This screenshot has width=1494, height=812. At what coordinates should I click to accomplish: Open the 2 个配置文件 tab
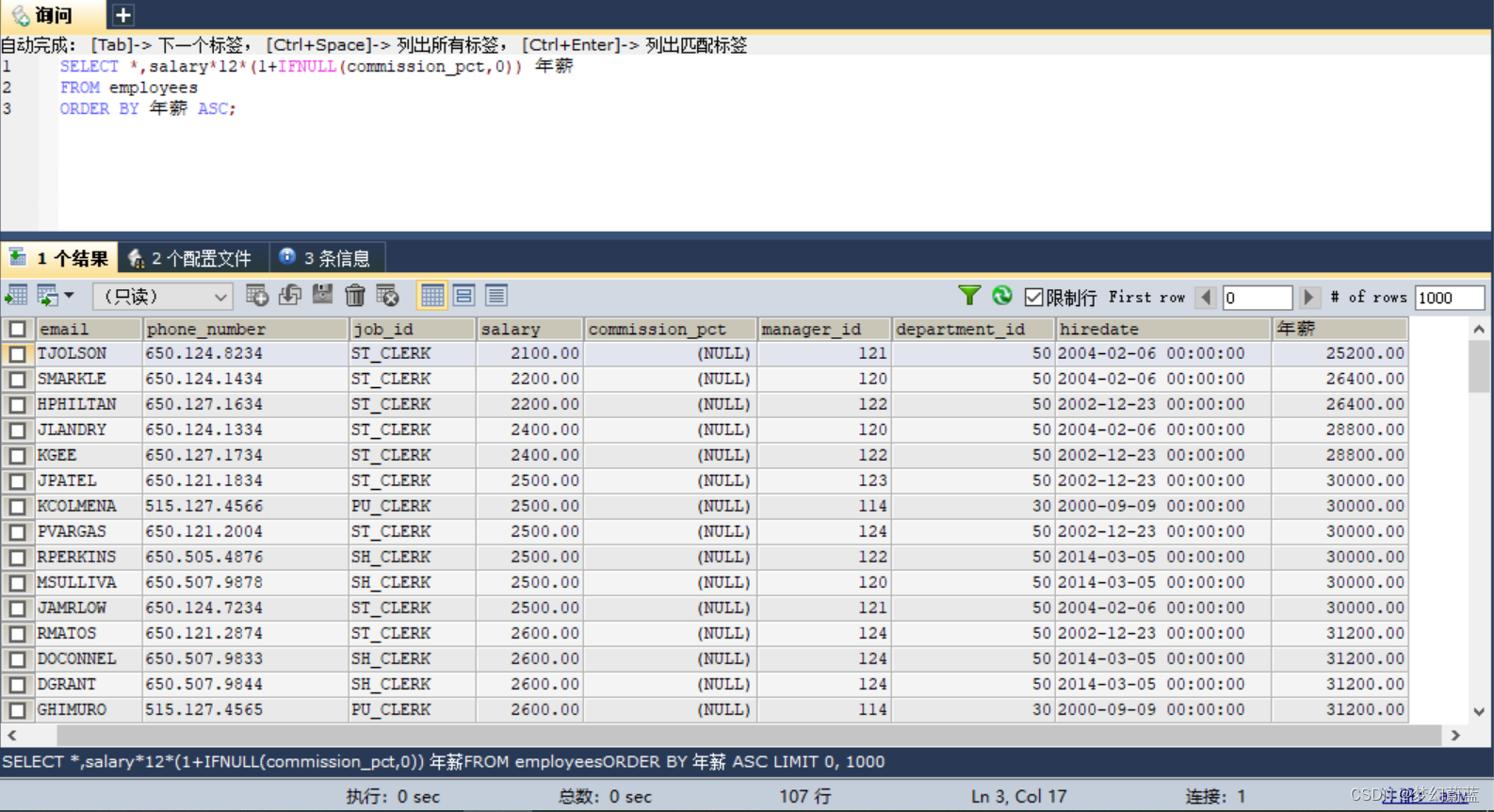pos(191,258)
